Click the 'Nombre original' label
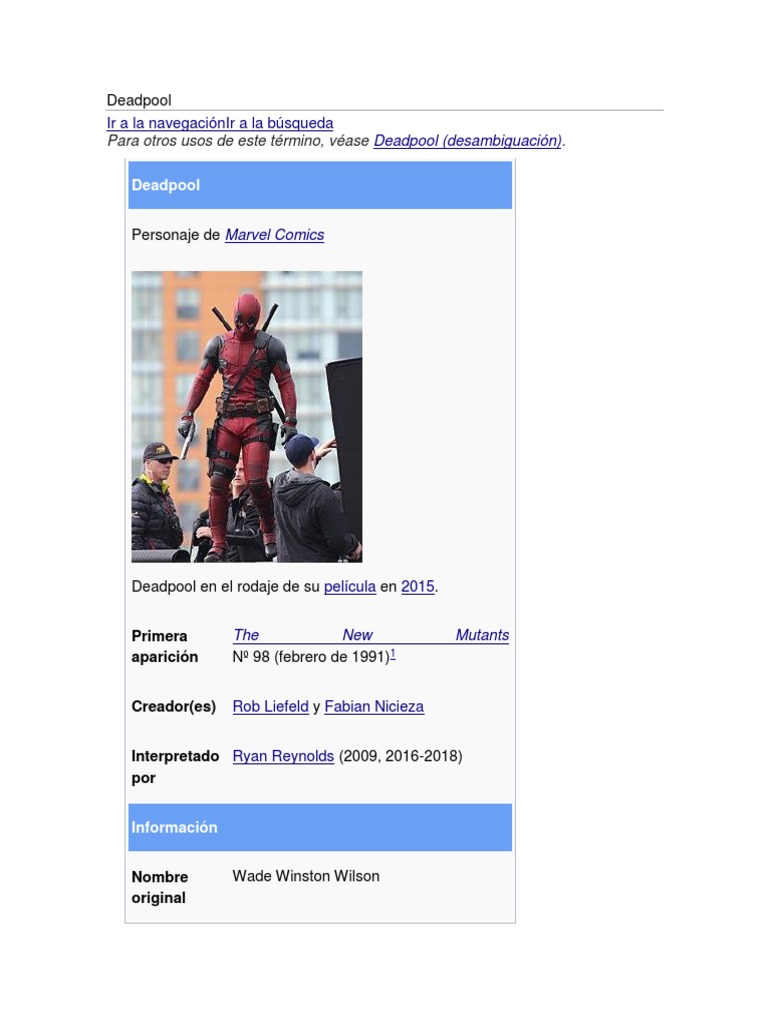 tap(159, 887)
